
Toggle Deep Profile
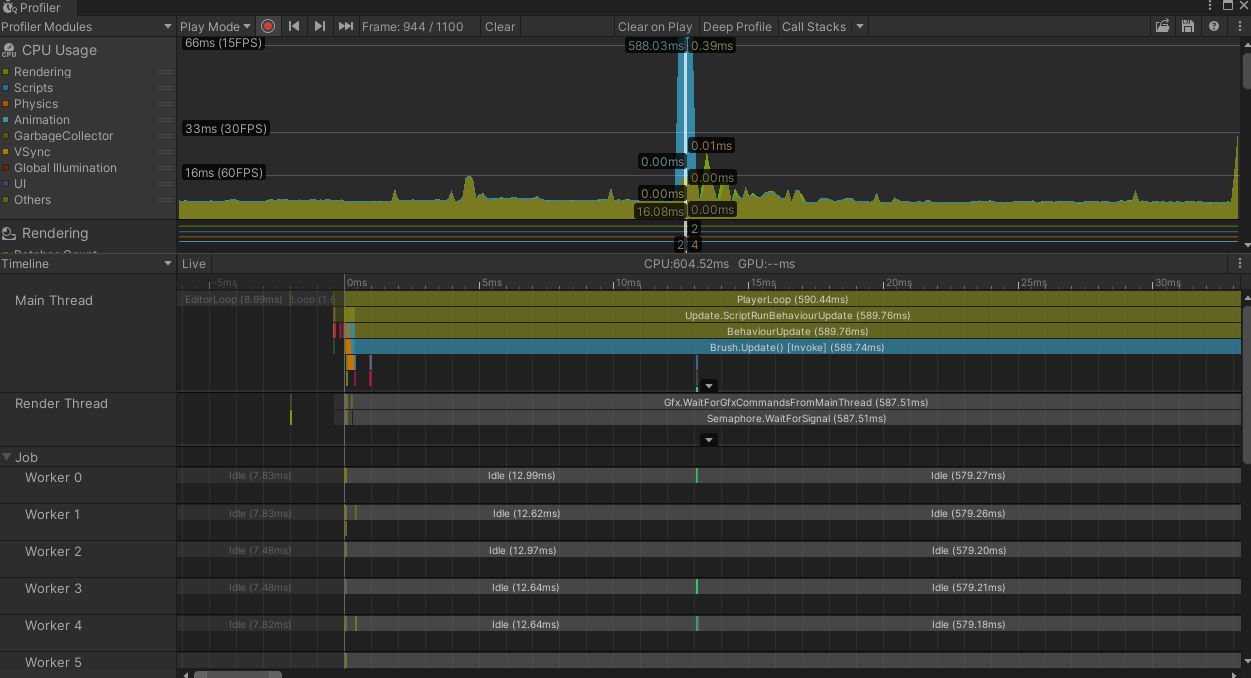pyautogui.click(x=737, y=27)
